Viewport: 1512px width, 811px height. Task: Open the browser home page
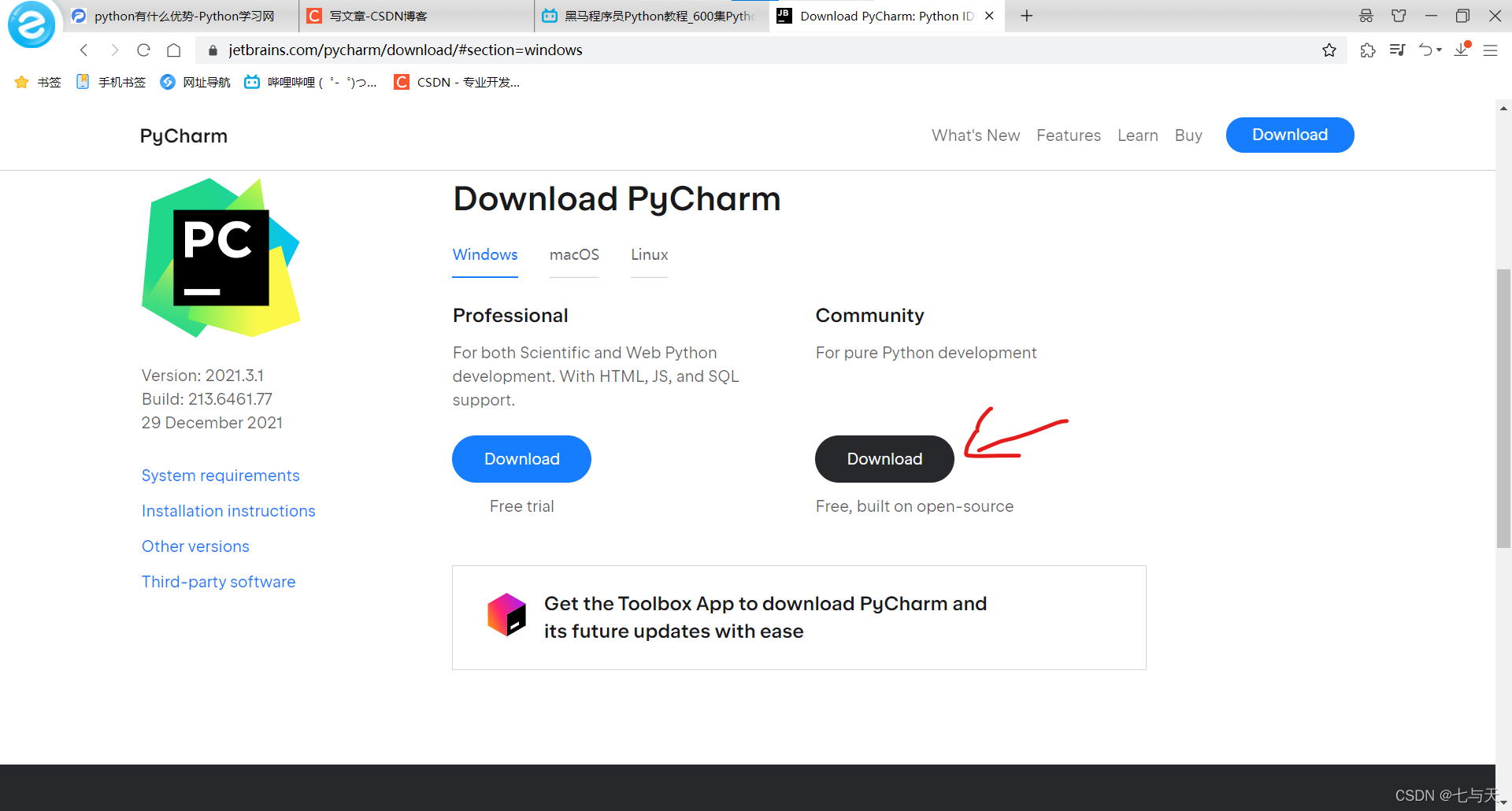coord(174,50)
